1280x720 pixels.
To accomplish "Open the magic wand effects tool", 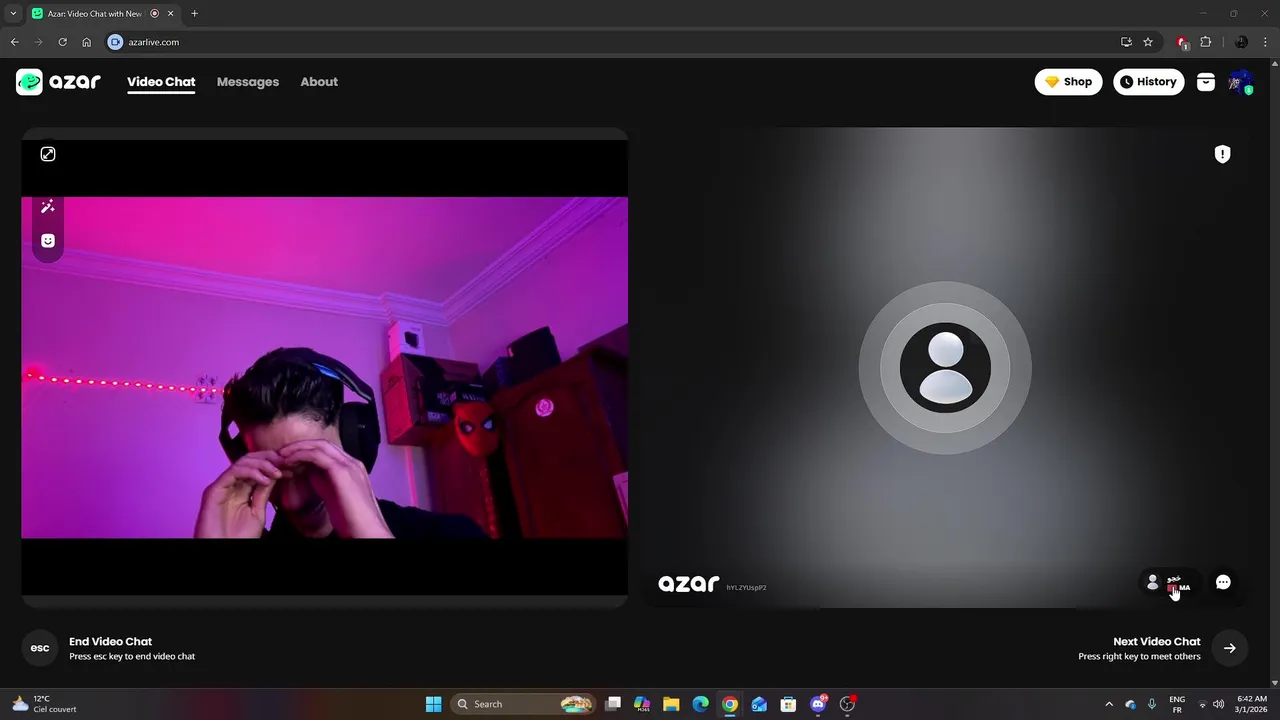I will 48,207.
